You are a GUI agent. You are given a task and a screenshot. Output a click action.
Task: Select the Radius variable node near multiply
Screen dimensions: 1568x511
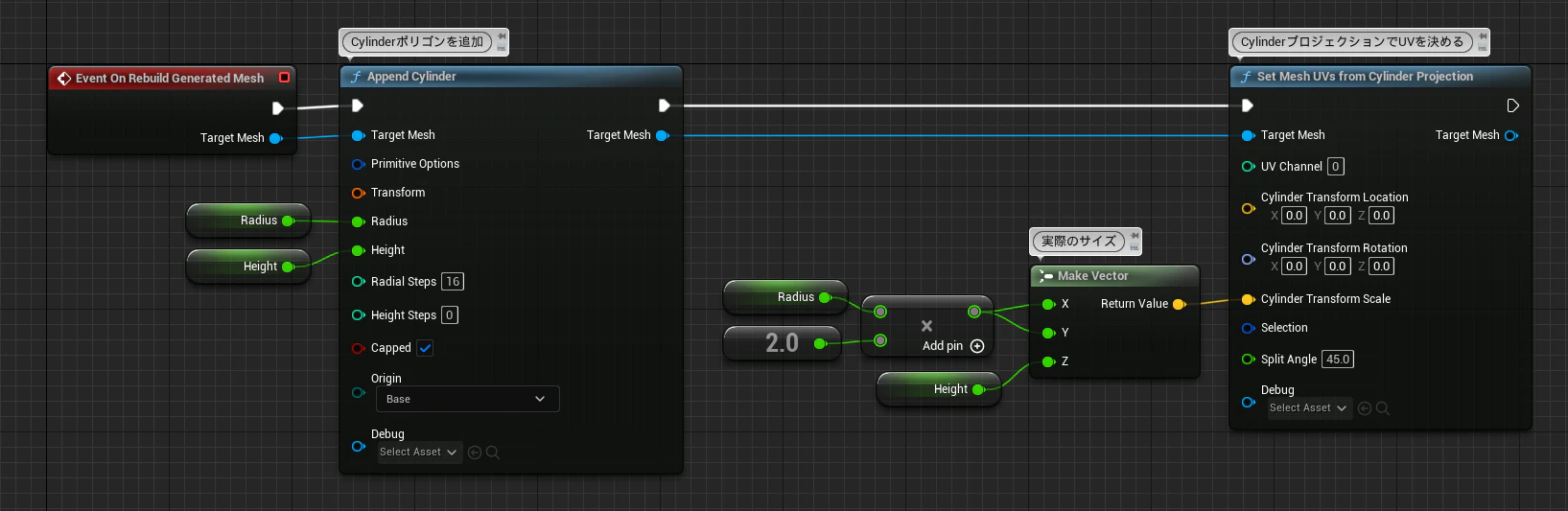click(785, 297)
